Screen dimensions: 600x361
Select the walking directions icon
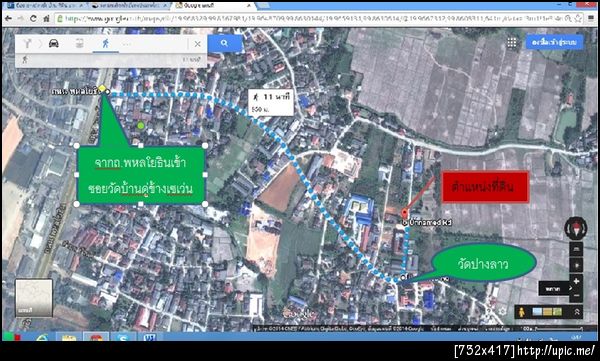(105, 43)
